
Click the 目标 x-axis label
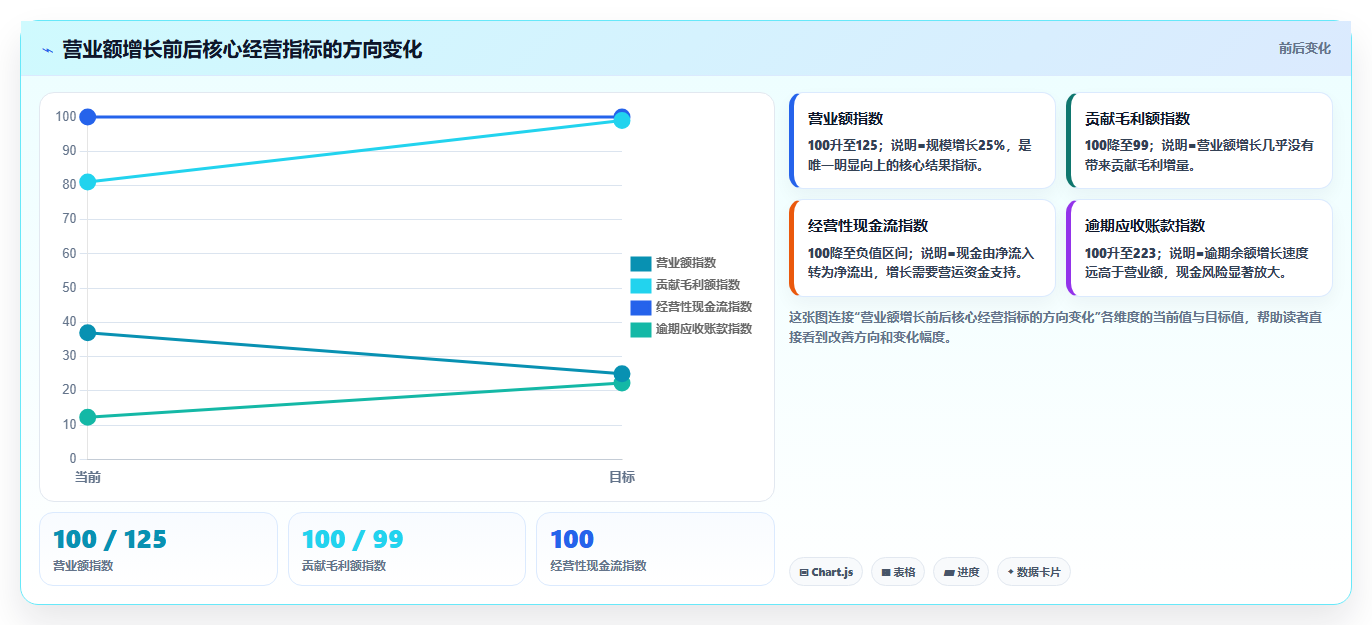(622, 478)
